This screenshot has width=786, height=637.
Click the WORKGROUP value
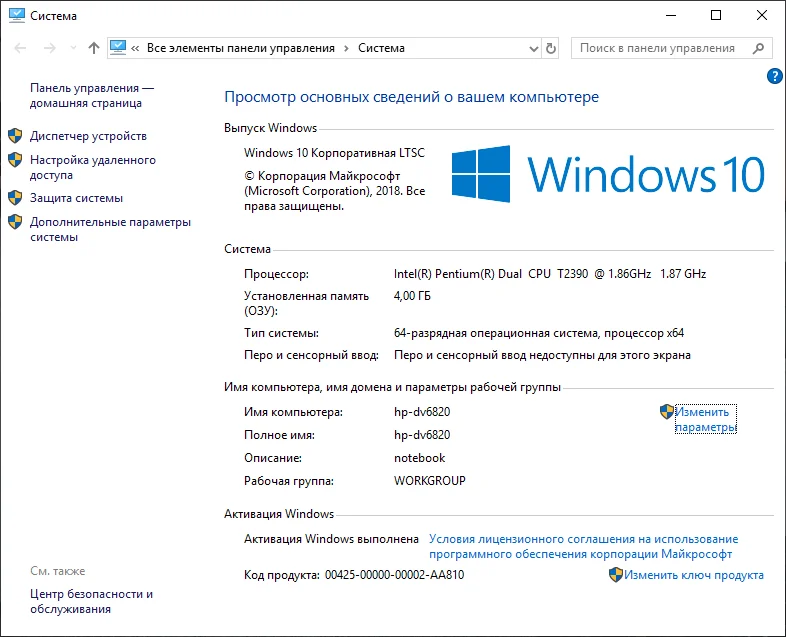click(430, 481)
